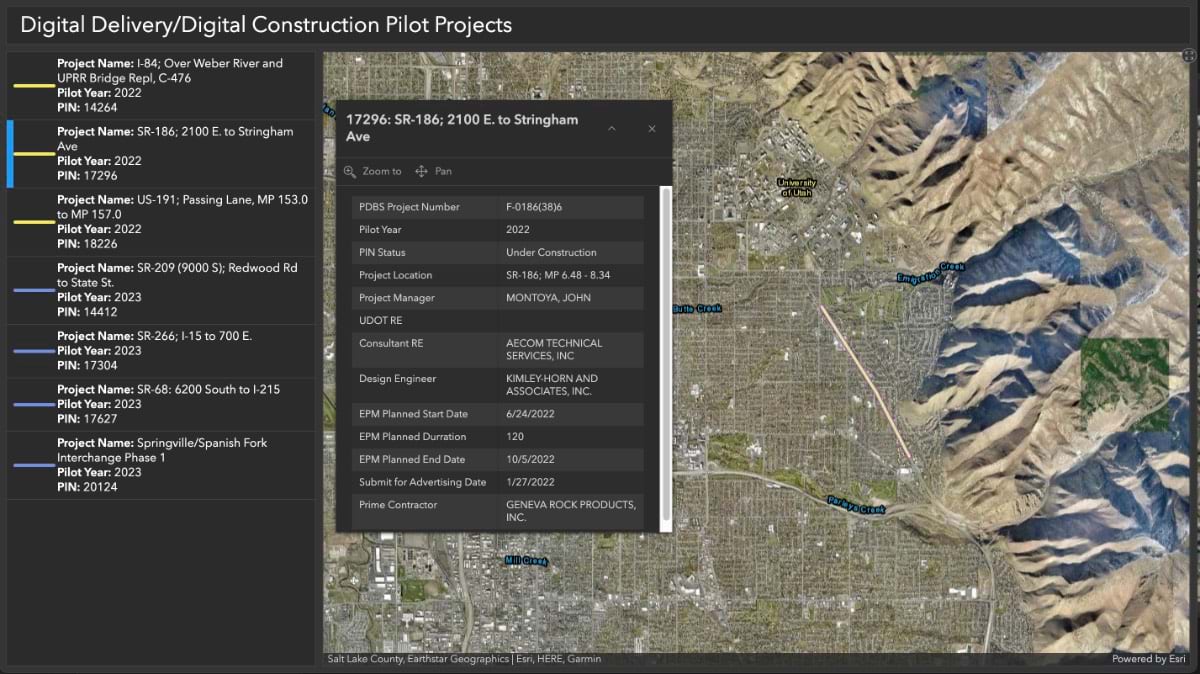This screenshot has height=674, width=1200.
Task: Click the 'Mill Creek' map label
Action: coord(527,561)
